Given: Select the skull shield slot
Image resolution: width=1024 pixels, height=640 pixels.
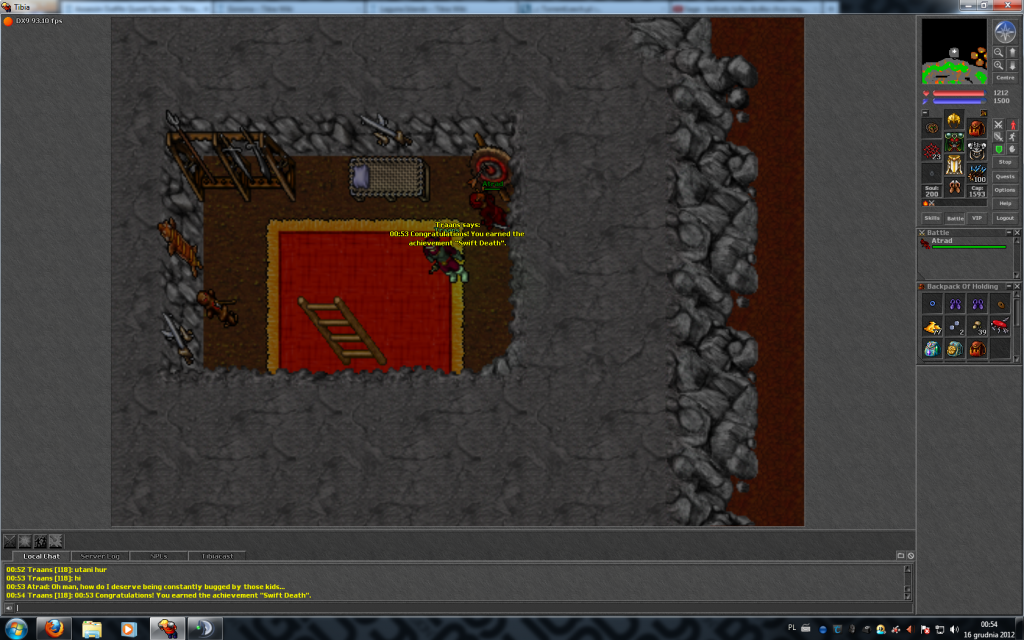Looking at the screenshot, I should tap(976, 151).
